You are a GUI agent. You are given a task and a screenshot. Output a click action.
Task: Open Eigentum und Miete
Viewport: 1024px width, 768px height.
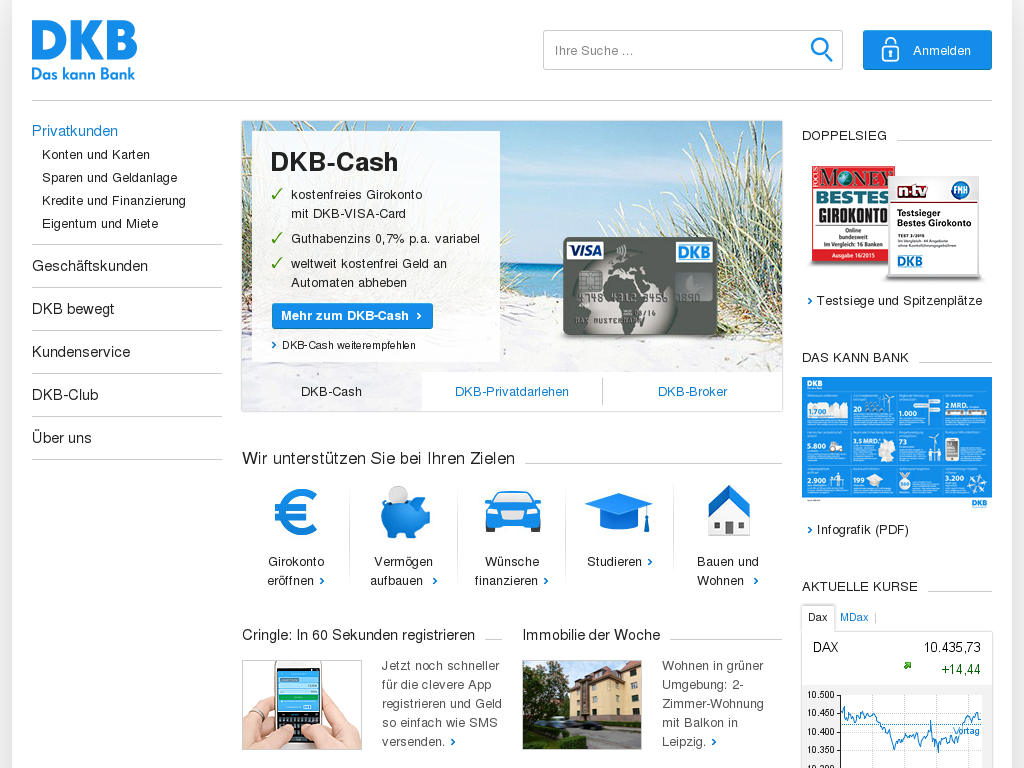(100, 223)
